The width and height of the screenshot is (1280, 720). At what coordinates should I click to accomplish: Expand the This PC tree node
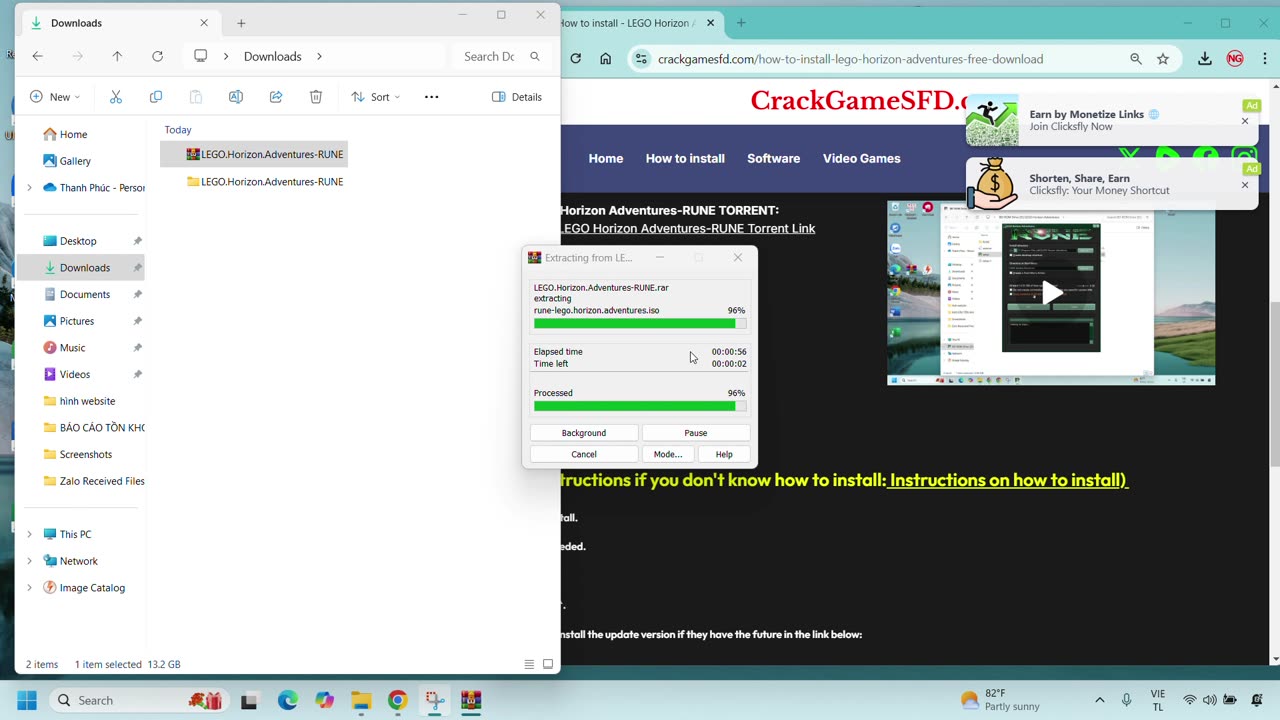tap(29, 535)
